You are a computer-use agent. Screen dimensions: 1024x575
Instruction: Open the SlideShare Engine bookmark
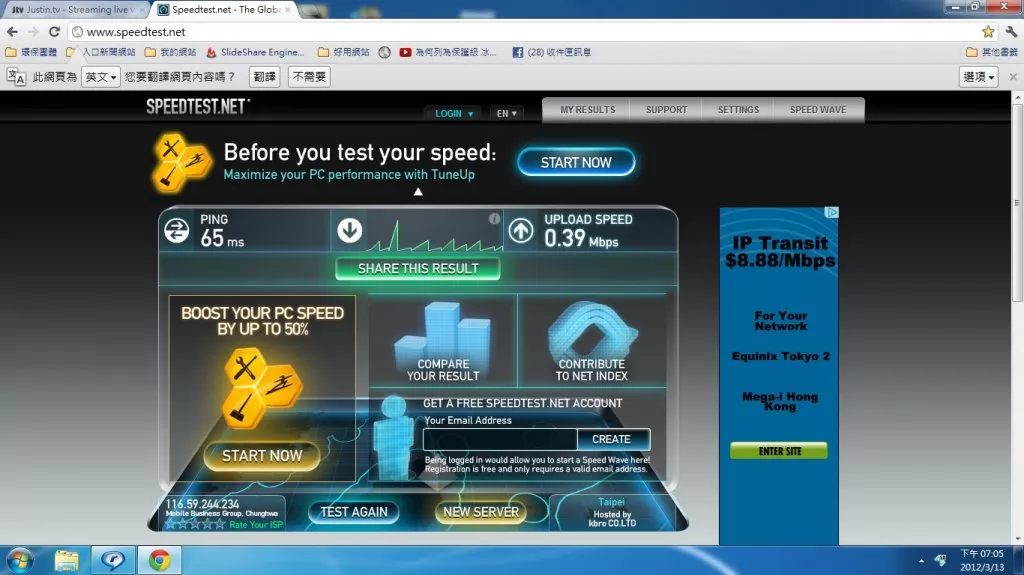click(x=255, y=52)
